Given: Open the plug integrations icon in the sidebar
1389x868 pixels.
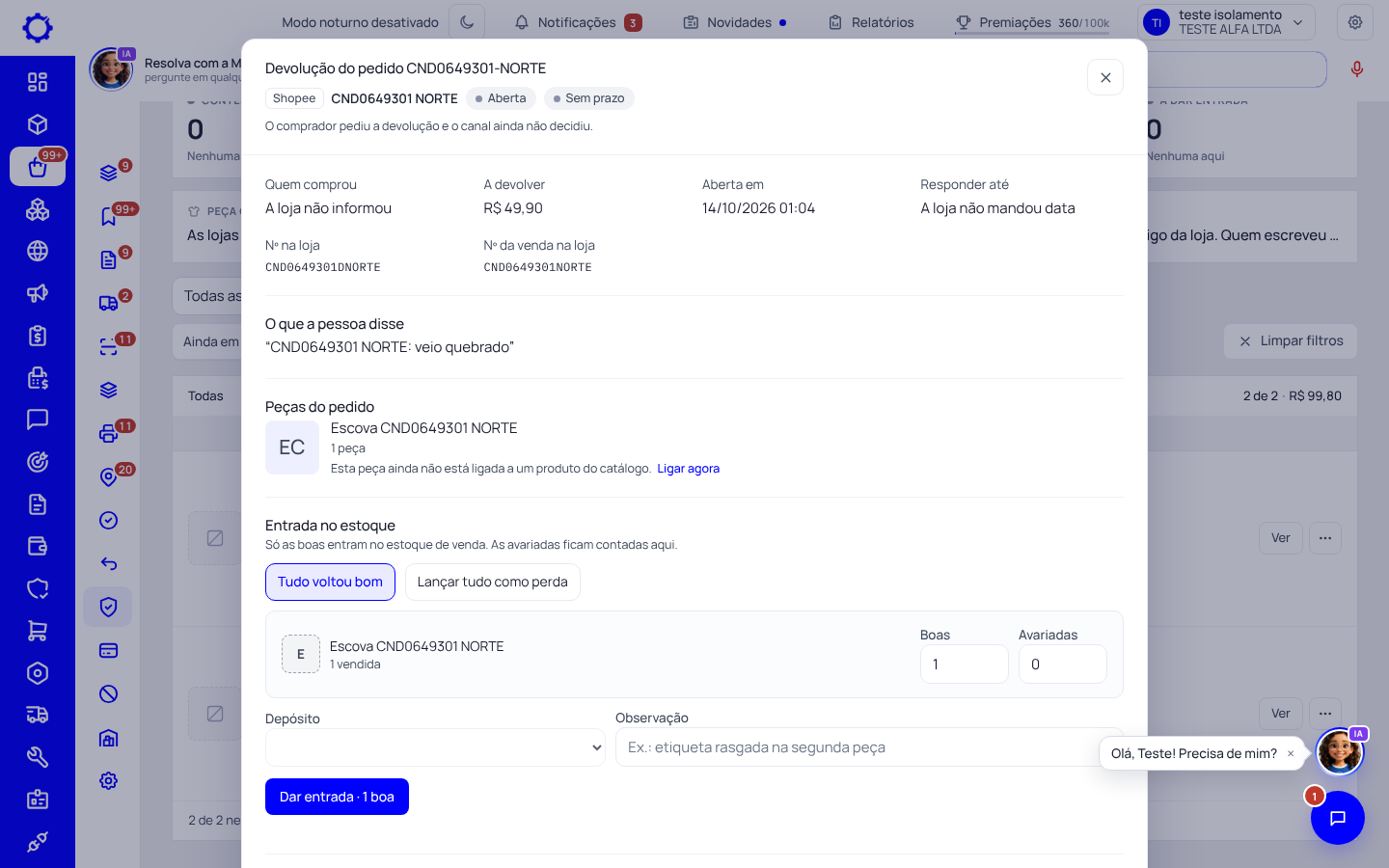Looking at the screenshot, I should 38,842.
